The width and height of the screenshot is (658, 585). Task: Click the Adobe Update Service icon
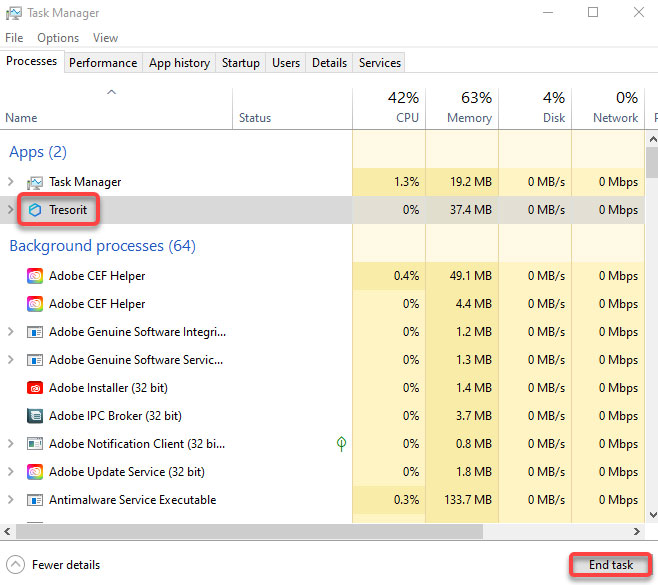pos(35,472)
